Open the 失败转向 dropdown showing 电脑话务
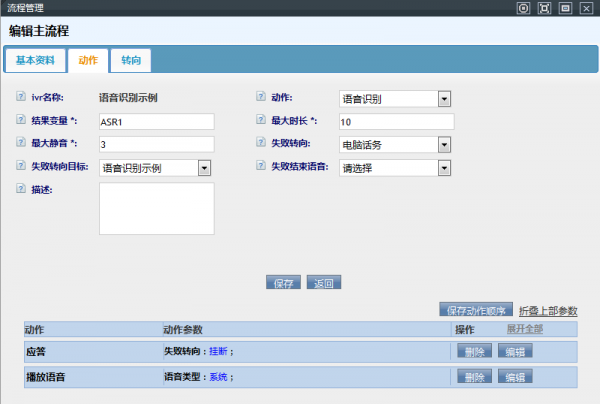 (395, 145)
